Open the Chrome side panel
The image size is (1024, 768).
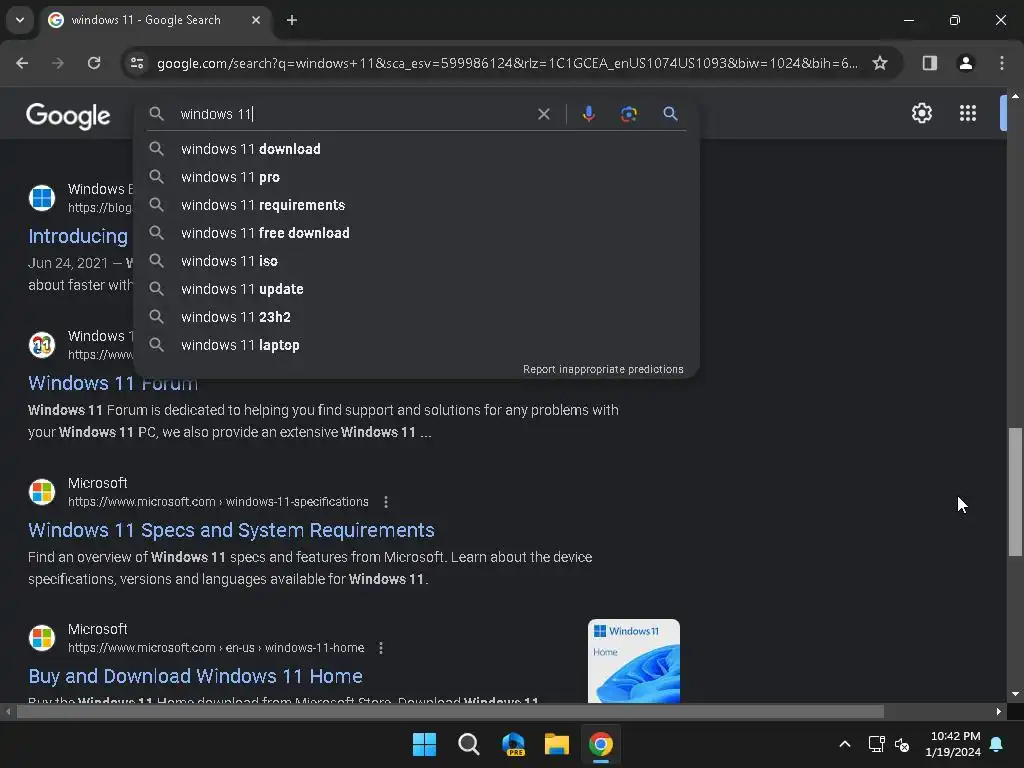[x=929, y=63]
